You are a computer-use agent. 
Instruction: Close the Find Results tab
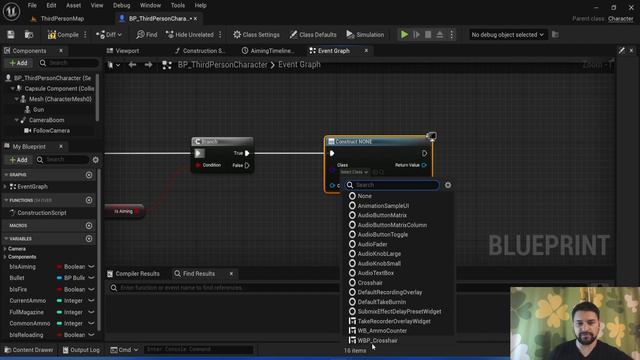(x=231, y=273)
